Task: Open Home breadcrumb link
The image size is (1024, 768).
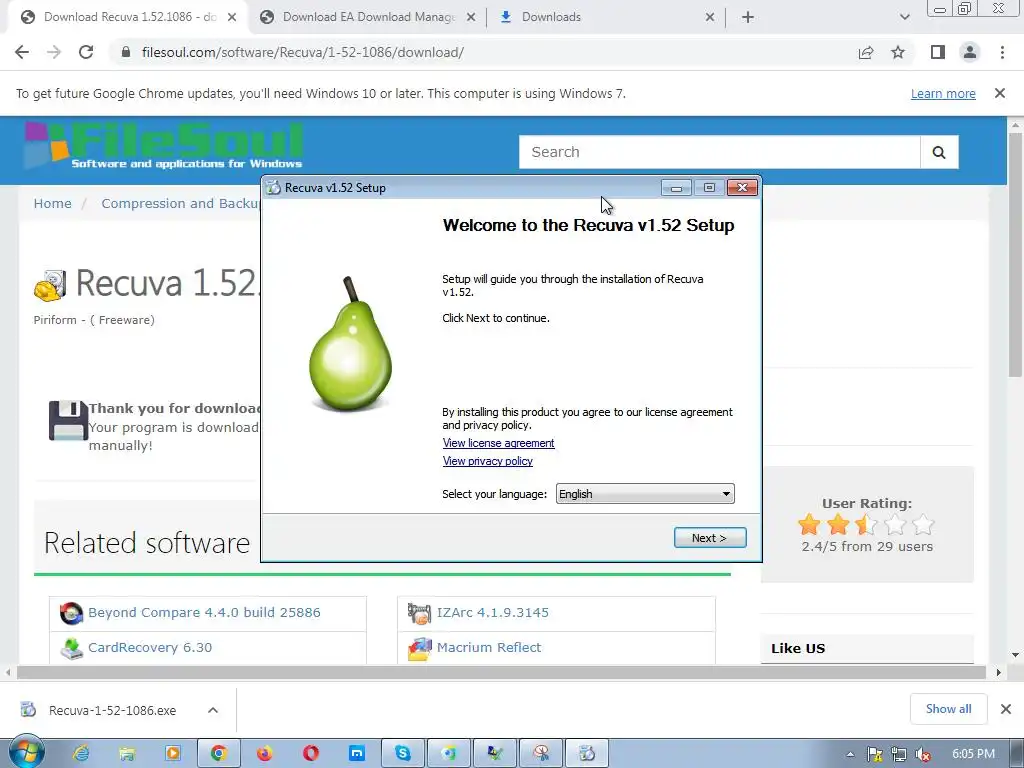Action: coord(52,203)
